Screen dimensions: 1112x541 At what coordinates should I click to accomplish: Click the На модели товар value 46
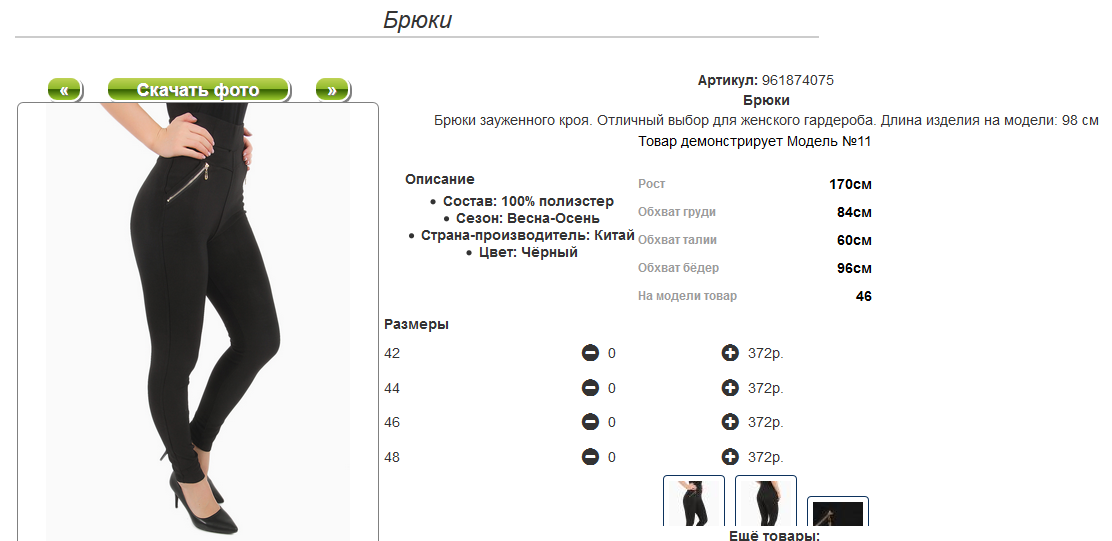[x=864, y=296]
